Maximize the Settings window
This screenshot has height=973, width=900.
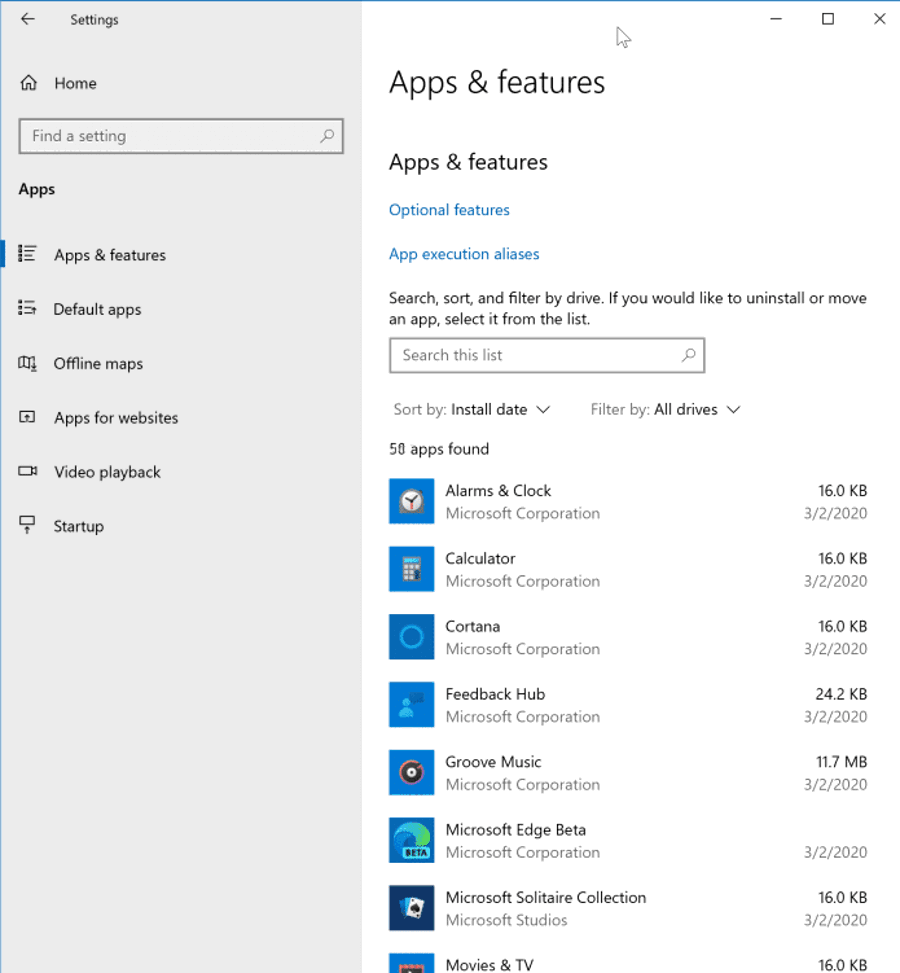point(828,19)
